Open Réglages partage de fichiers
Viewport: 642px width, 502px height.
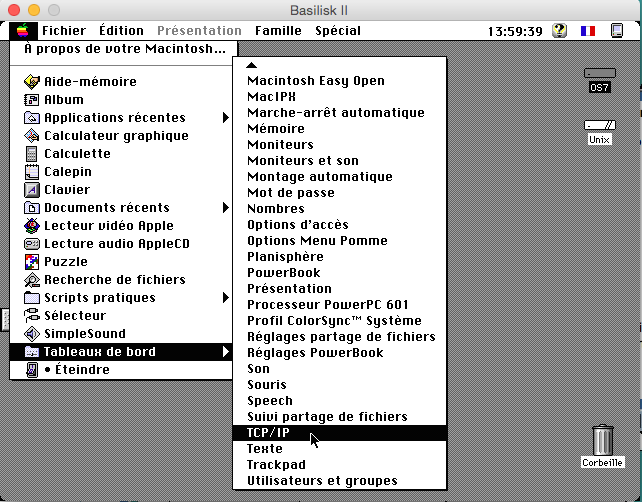pos(339,337)
